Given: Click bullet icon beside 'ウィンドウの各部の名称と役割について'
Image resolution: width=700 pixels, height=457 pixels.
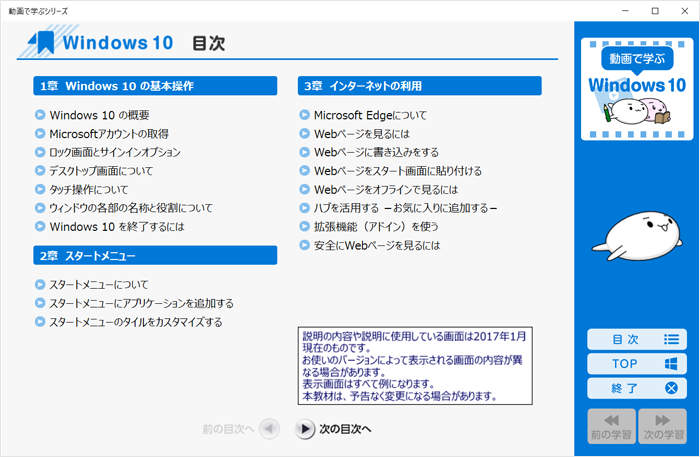Looking at the screenshot, I should click(x=40, y=208).
